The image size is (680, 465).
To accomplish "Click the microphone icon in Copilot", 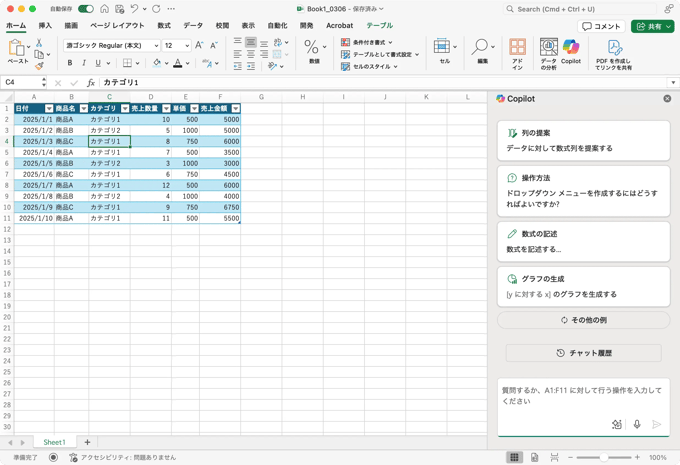I will (x=637, y=424).
